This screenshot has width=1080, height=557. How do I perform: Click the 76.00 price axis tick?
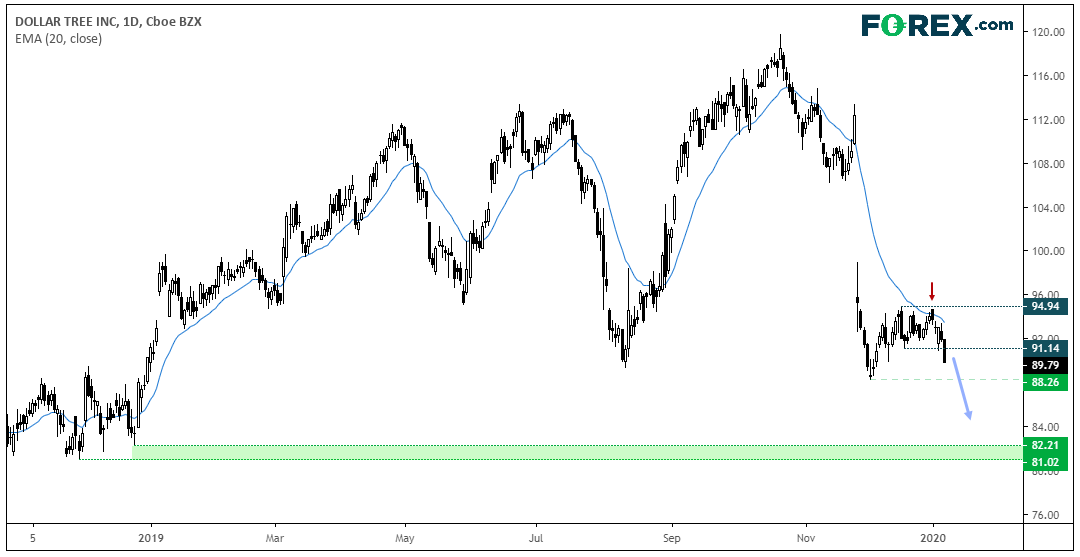1046,514
